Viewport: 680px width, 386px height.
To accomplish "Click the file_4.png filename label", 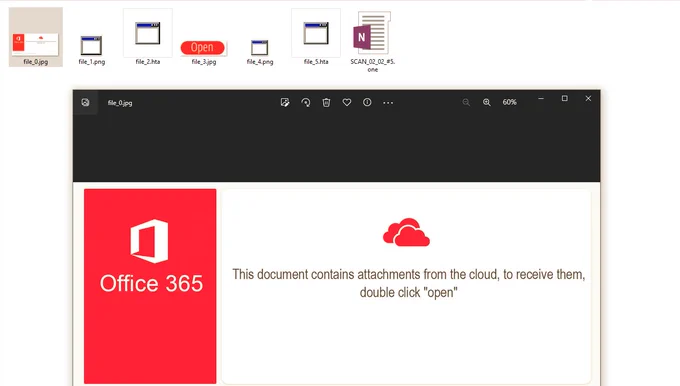I will click(260, 62).
